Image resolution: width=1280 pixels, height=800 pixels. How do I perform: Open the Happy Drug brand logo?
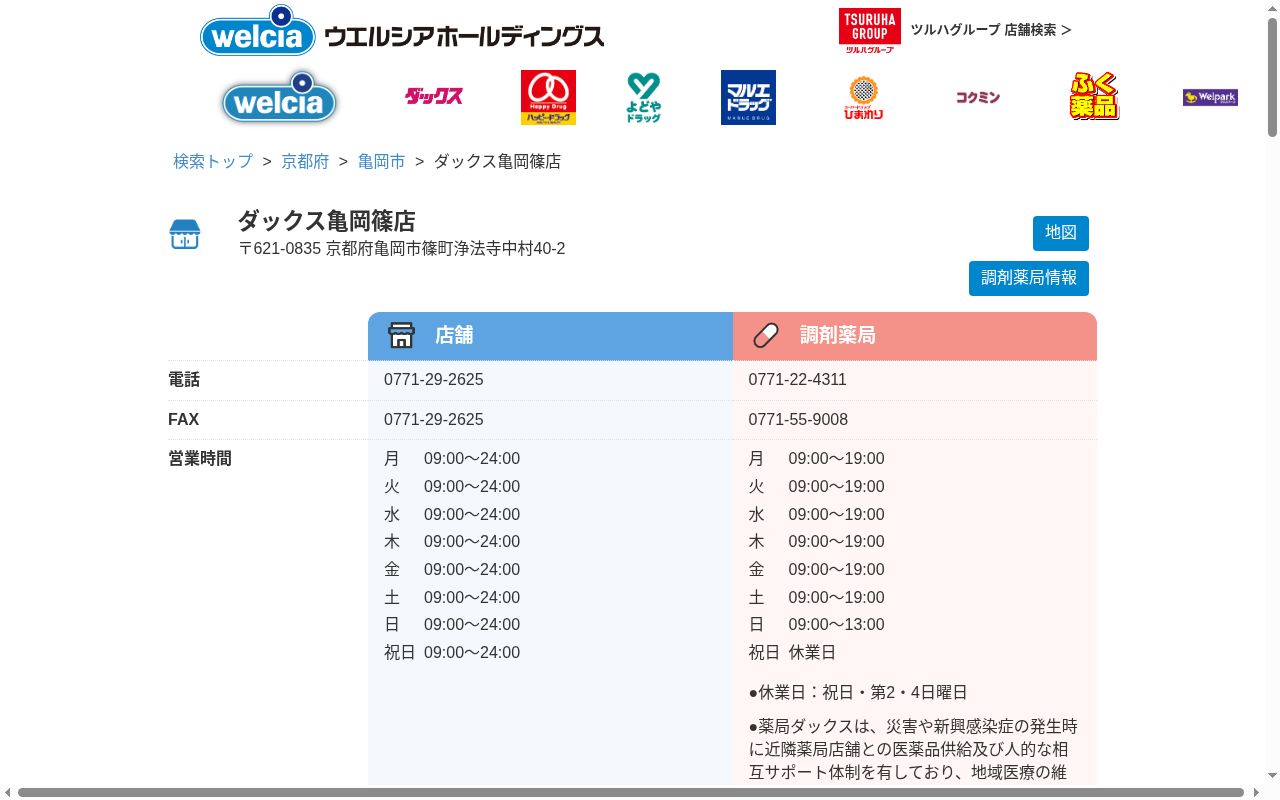point(548,97)
